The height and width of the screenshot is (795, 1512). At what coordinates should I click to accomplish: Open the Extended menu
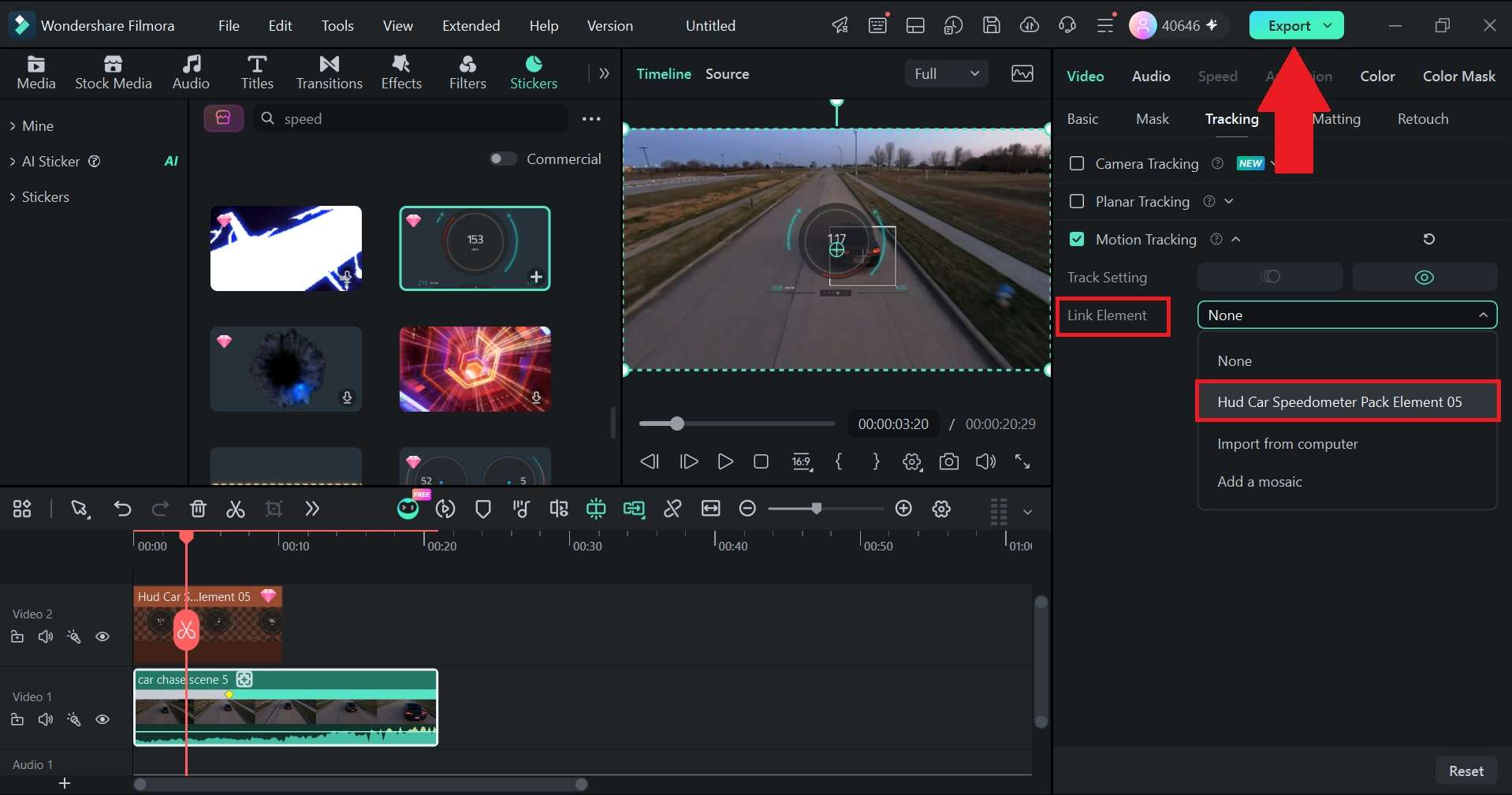tap(471, 26)
